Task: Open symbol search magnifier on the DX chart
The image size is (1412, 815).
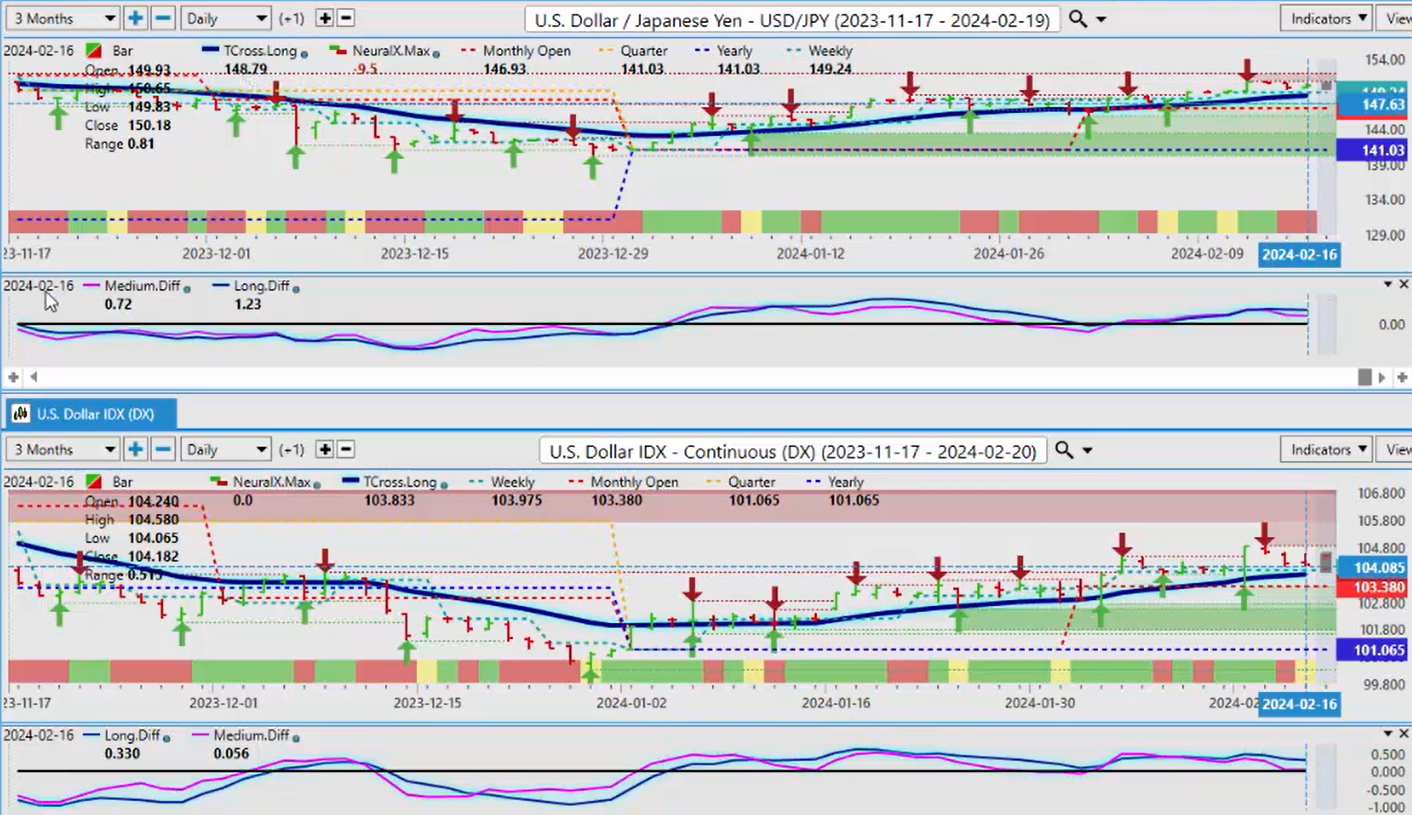Action: point(1064,450)
